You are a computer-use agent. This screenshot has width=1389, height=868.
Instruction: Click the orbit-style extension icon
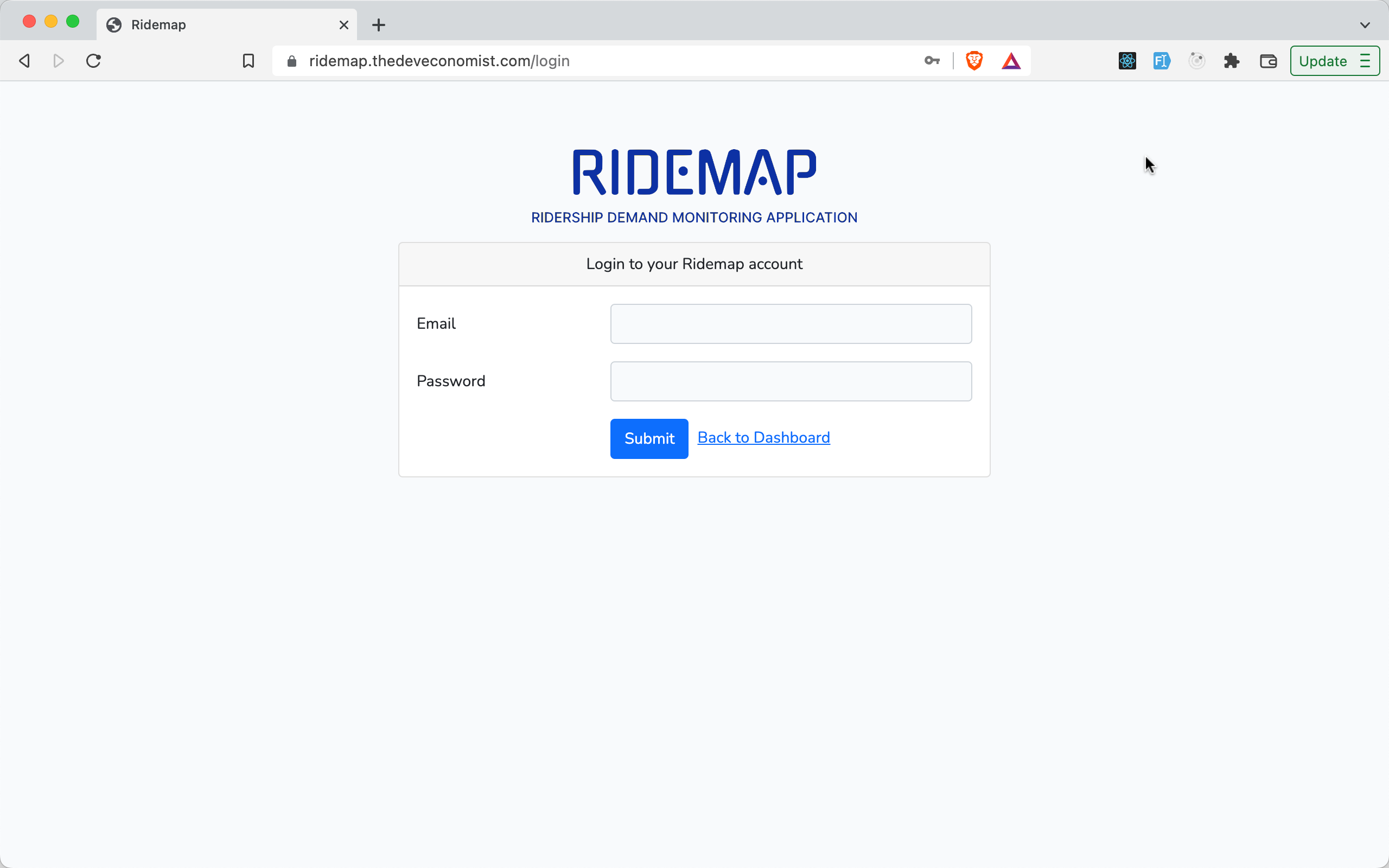click(1197, 60)
